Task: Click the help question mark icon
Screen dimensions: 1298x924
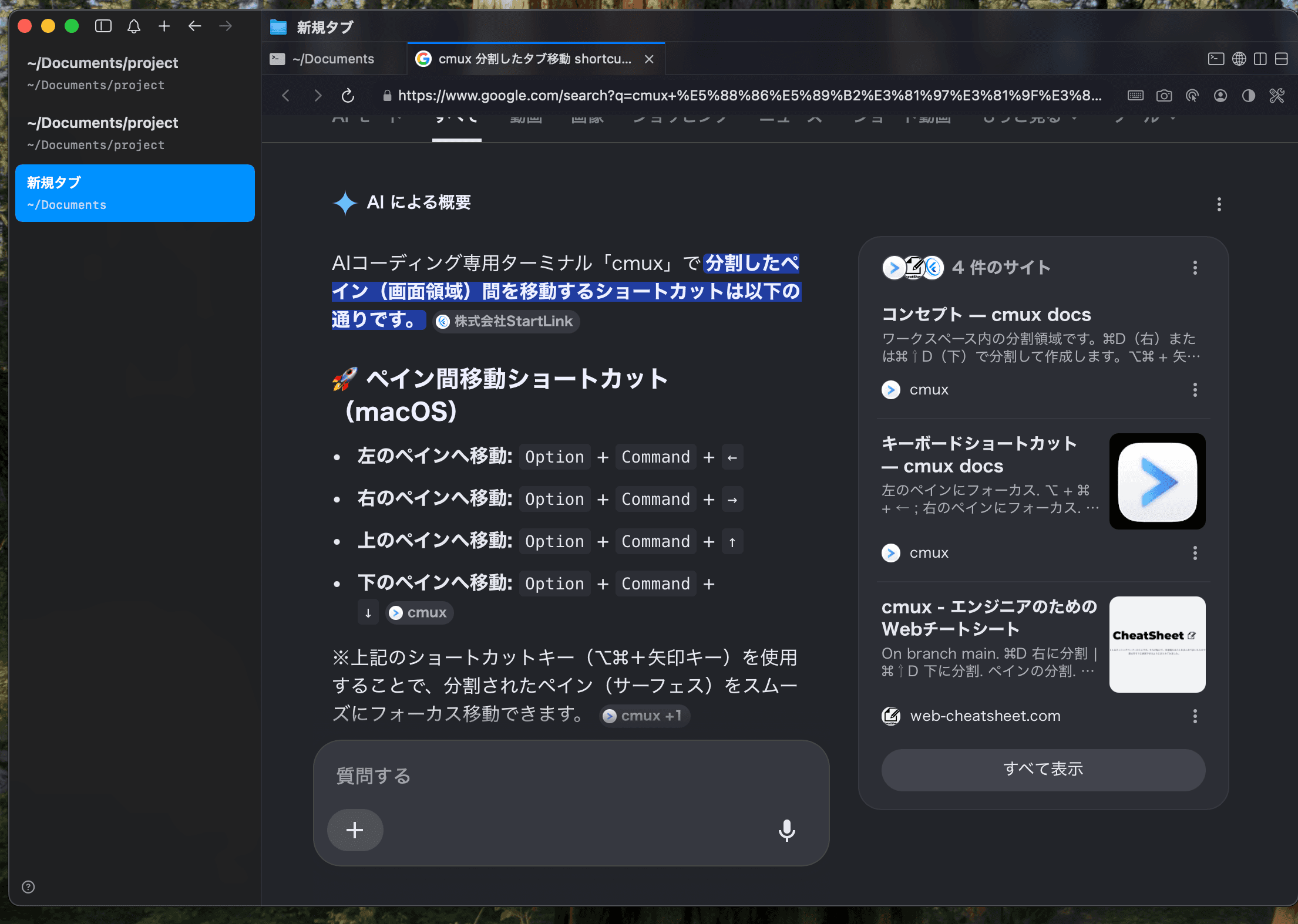Action: pos(28,886)
